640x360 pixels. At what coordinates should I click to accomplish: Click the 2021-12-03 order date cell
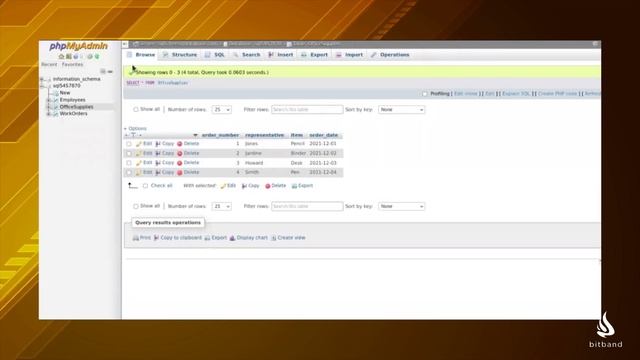(323, 163)
